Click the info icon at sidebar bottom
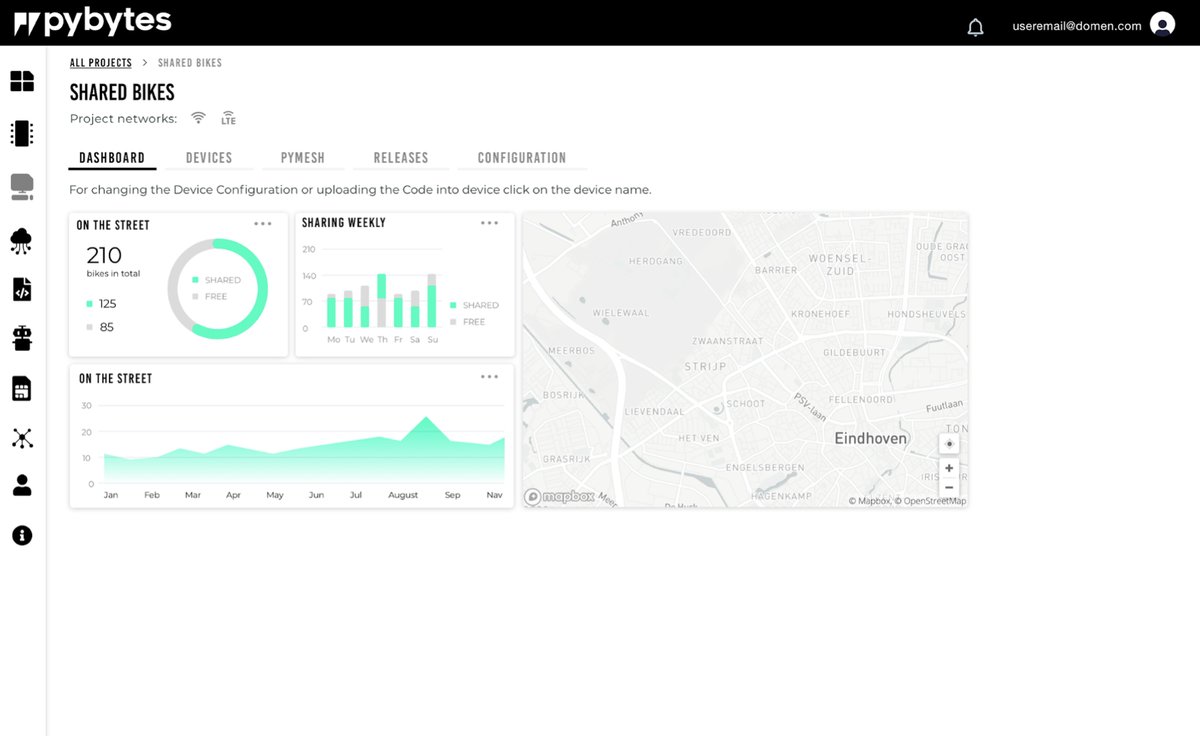This screenshot has height=736, width=1200. (21, 535)
